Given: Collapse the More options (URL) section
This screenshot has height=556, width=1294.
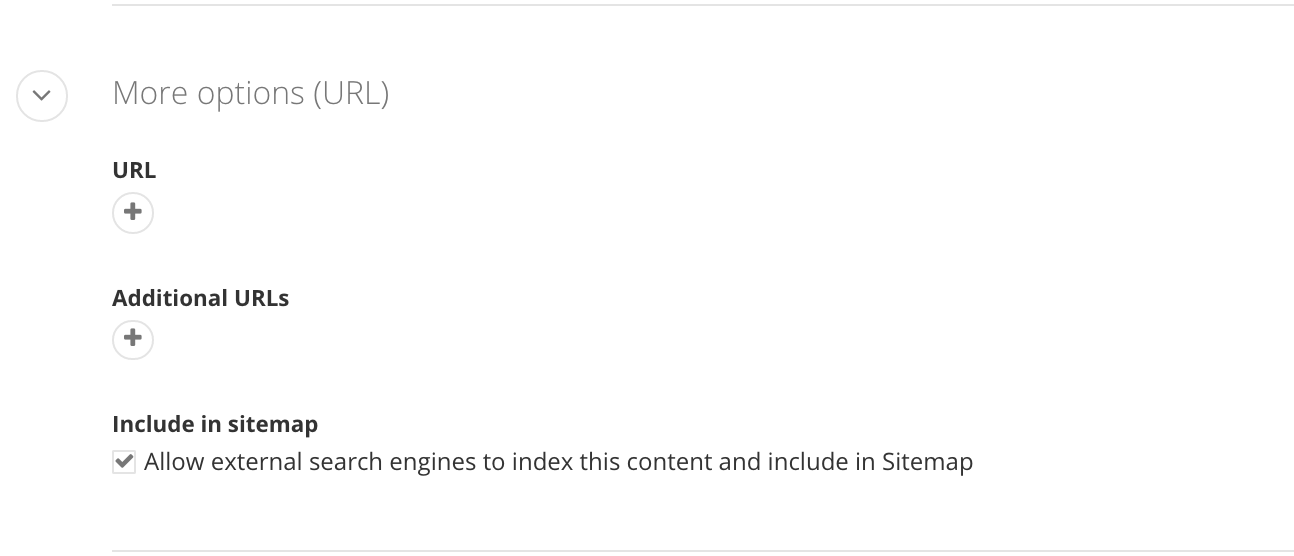Looking at the screenshot, I should (x=42, y=96).
